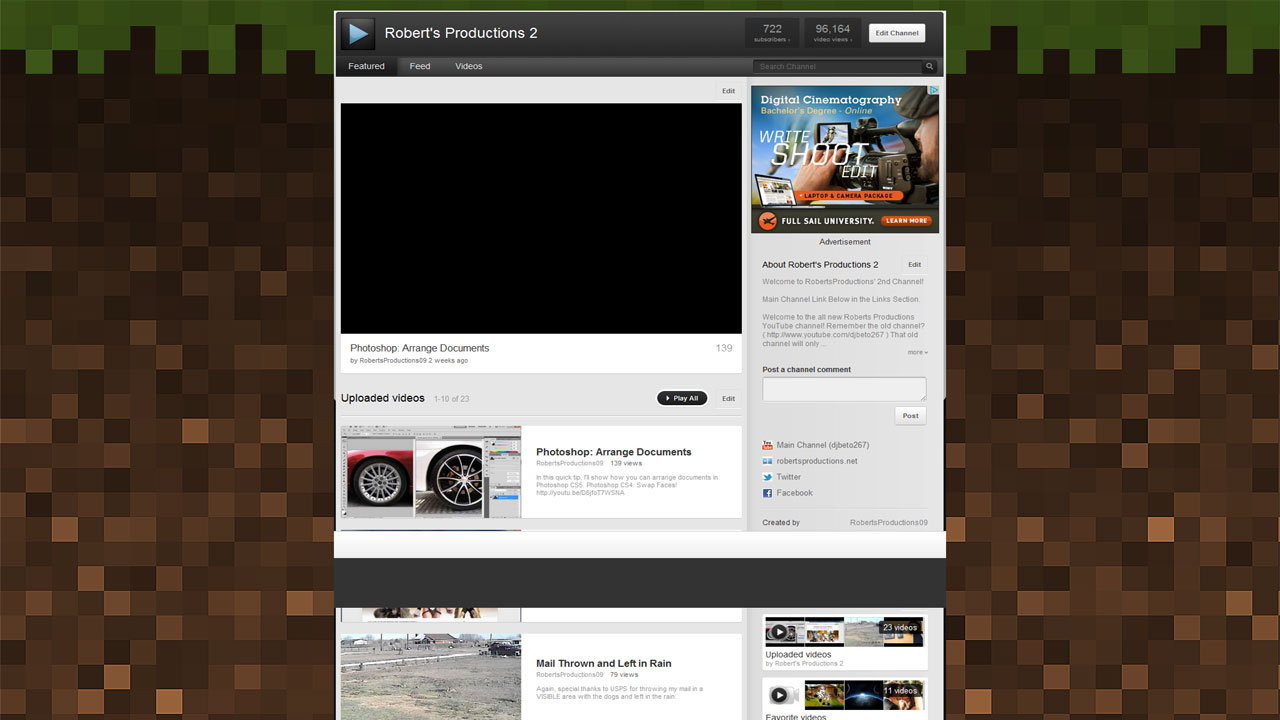Viewport: 1280px width, 720px height.
Task: Click the YouTube icon beside Main Channel
Action: pos(767,445)
